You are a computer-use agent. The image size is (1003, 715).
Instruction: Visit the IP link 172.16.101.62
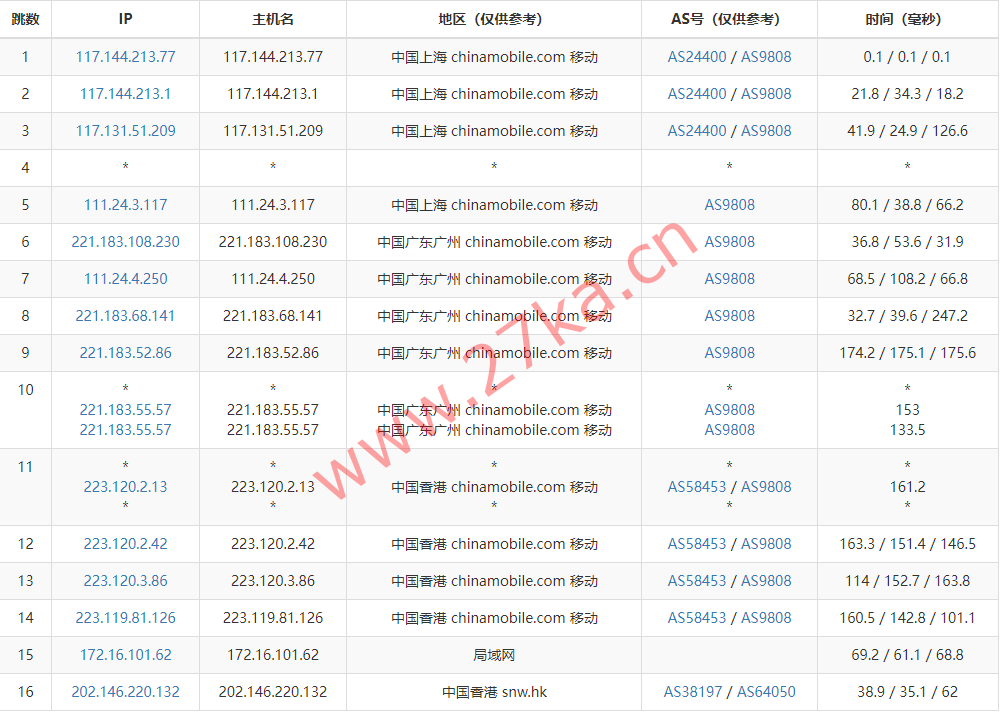pyautogui.click(x=125, y=656)
